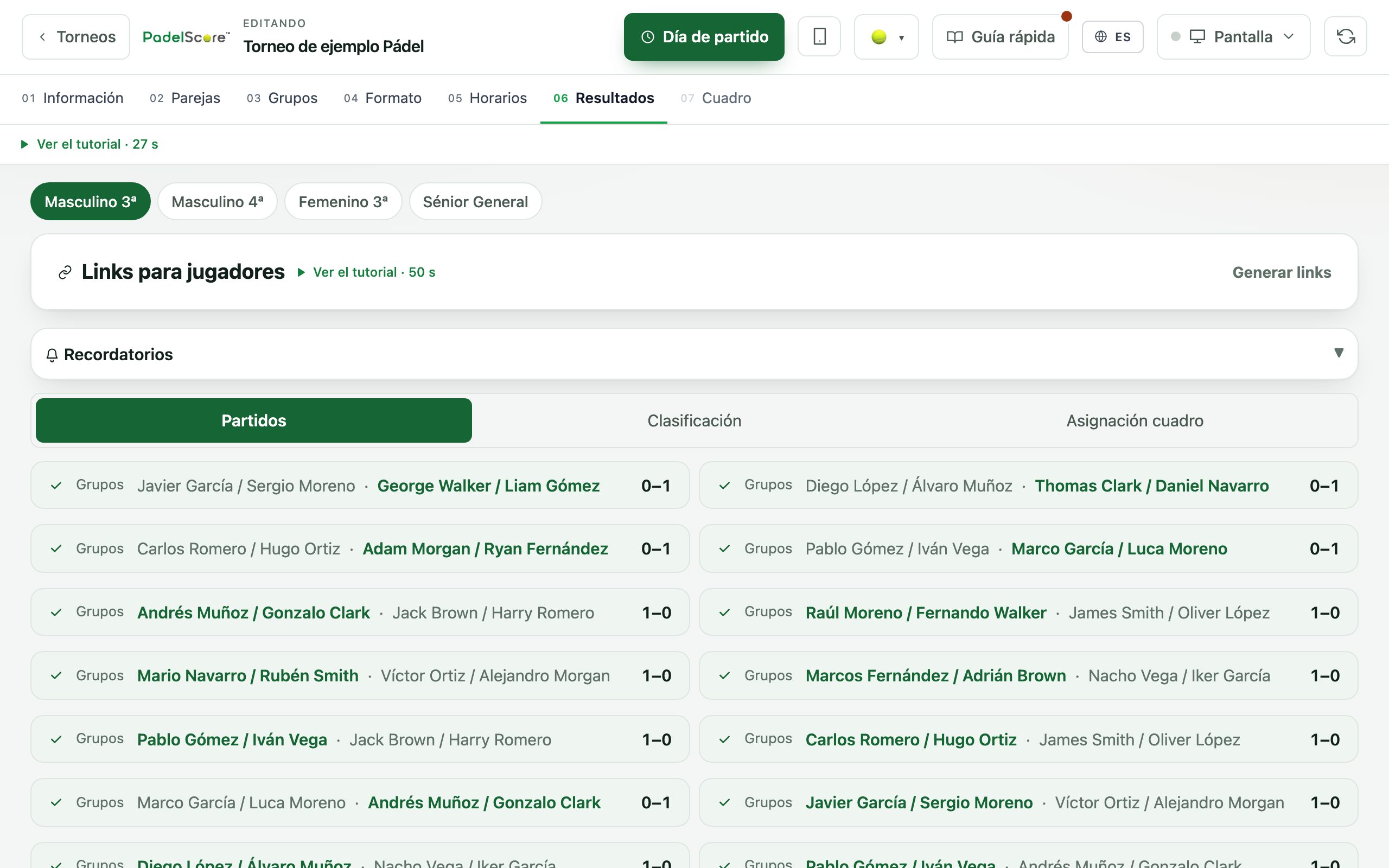This screenshot has width=1389, height=868.
Task: Click checkmark on Carlos Romero vs Adam Morgan match
Action: 56,549
